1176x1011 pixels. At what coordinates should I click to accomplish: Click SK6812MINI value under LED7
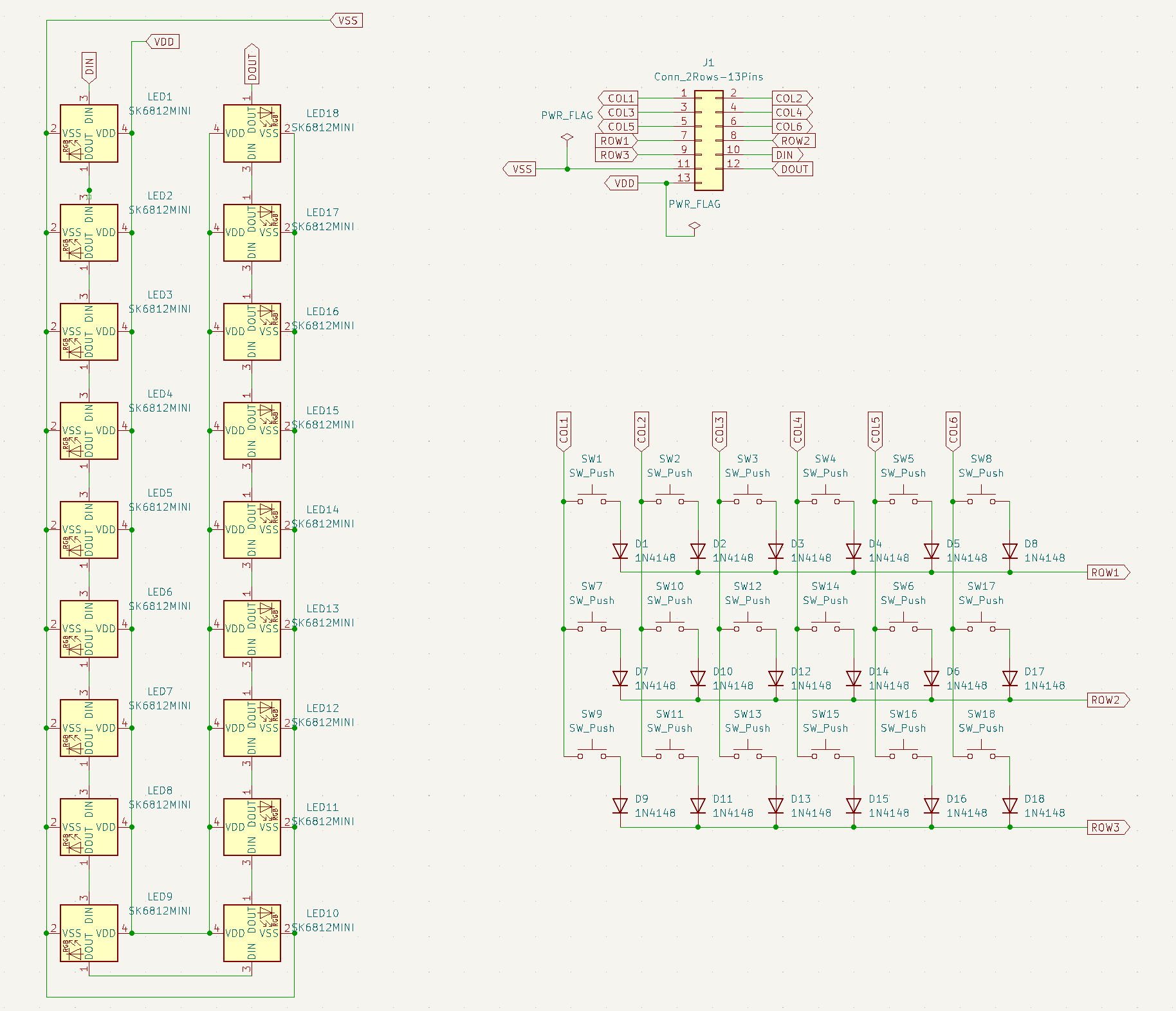click(160, 706)
